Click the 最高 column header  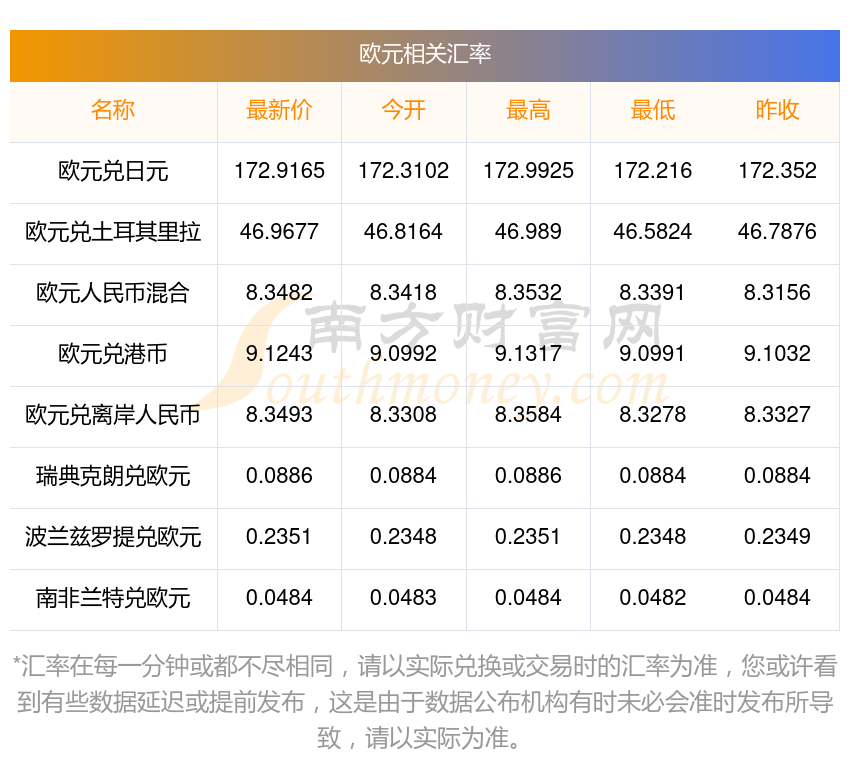coord(528,110)
